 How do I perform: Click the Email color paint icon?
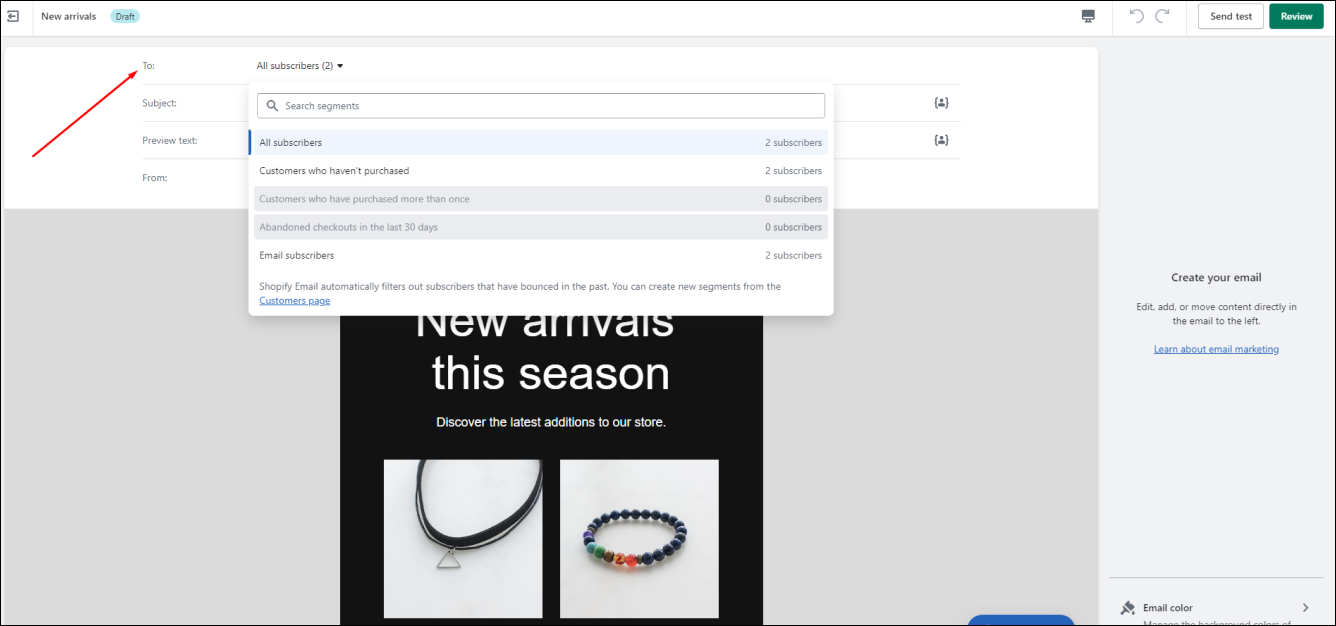coord(1127,608)
